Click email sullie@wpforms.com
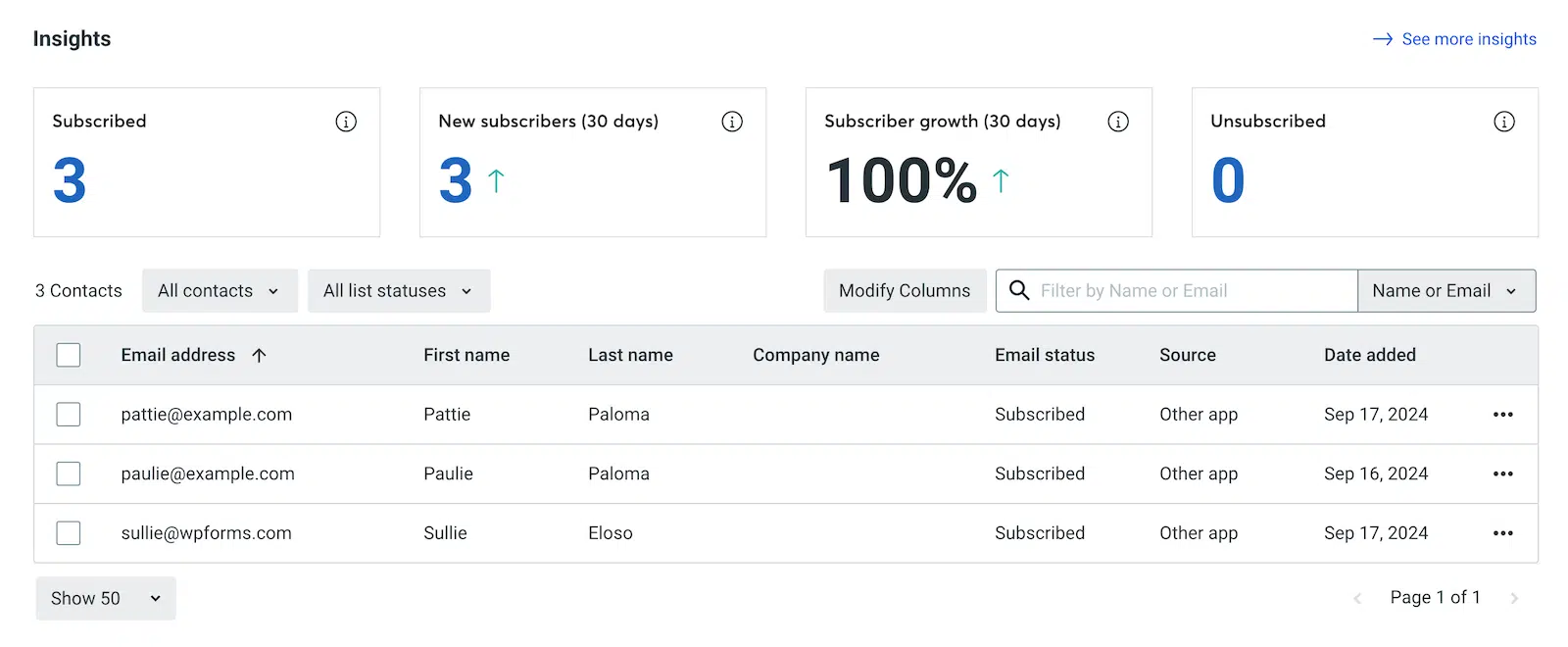 point(207,533)
